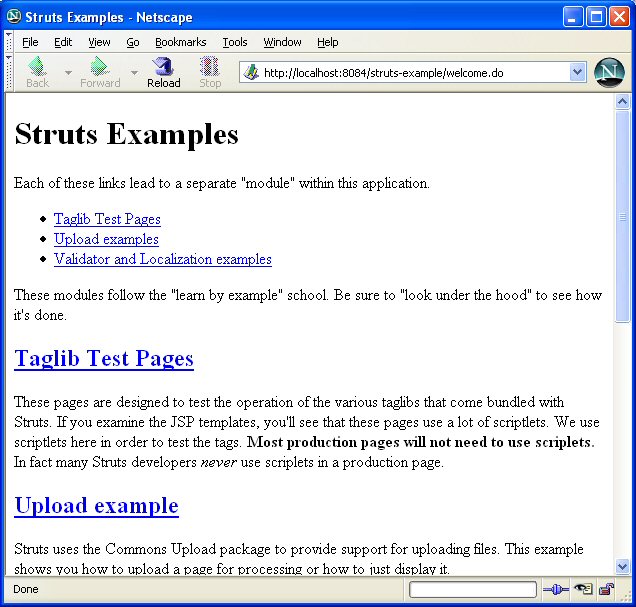
Task: Open the Window menu
Action: click(282, 42)
